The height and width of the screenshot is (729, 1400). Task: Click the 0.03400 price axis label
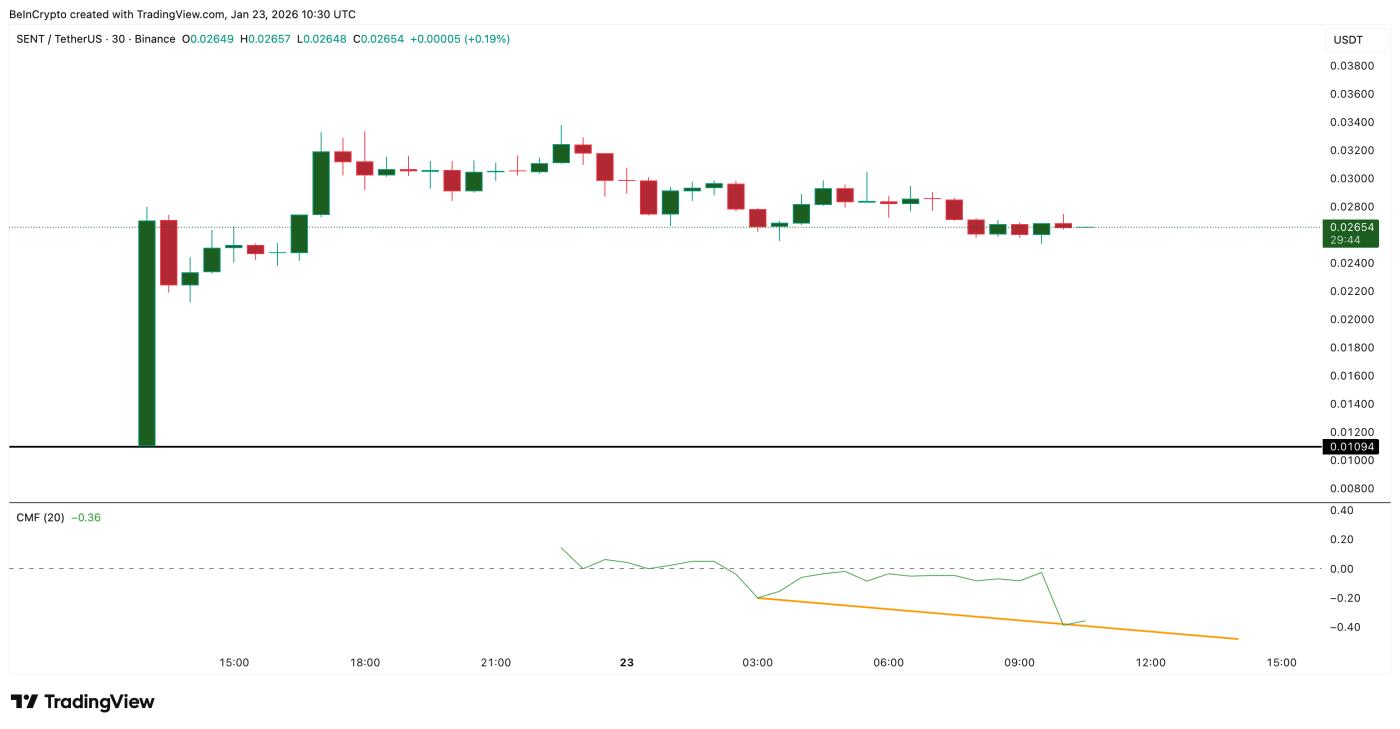pos(1351,122)
